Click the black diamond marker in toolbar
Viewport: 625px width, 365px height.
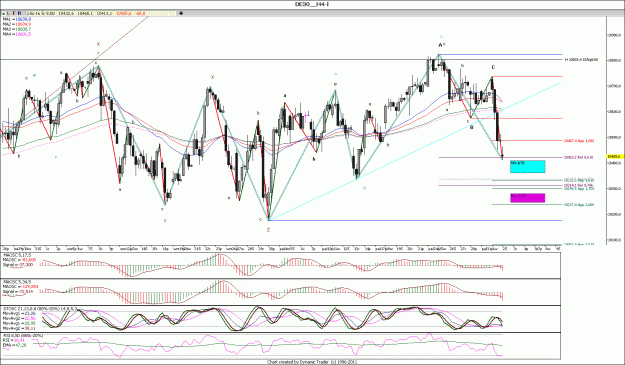[181, 14]
